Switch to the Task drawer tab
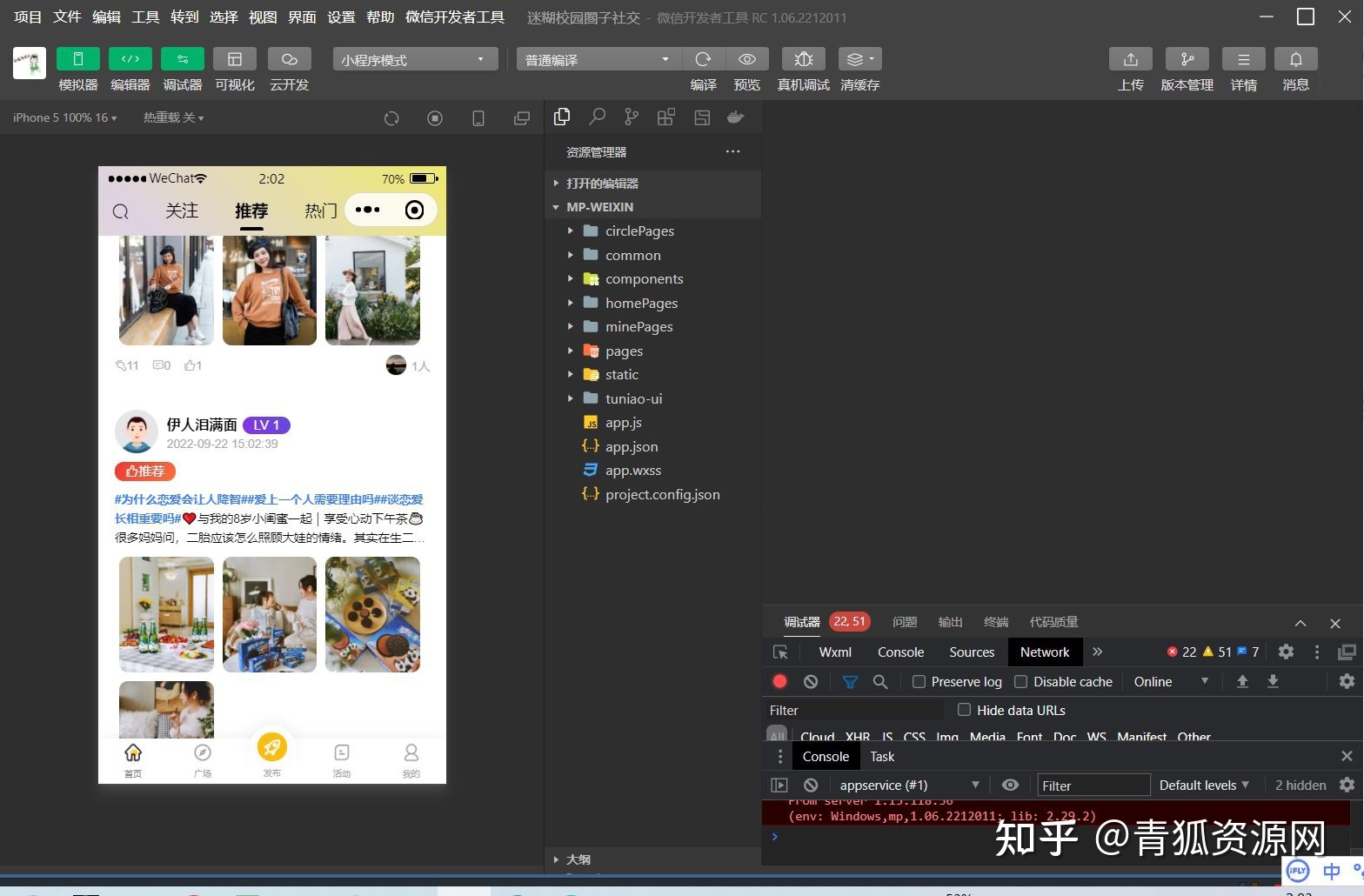 pos(882,756)
